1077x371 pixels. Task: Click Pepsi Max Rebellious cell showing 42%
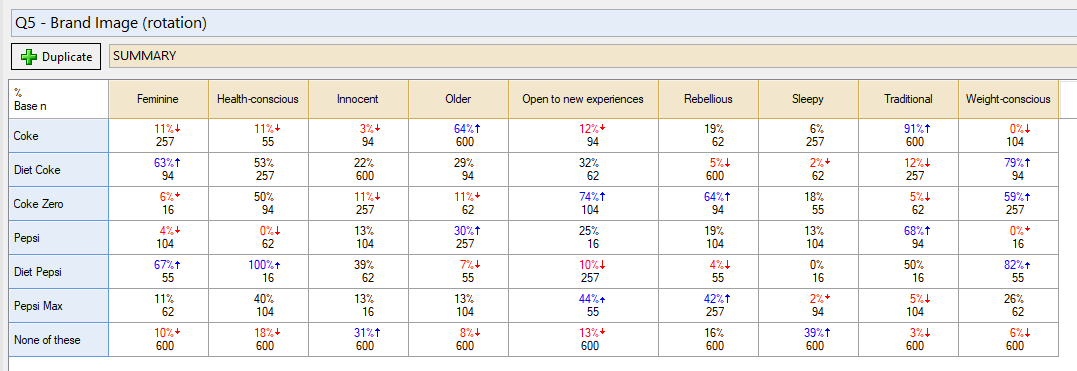[x=708, y=306]
